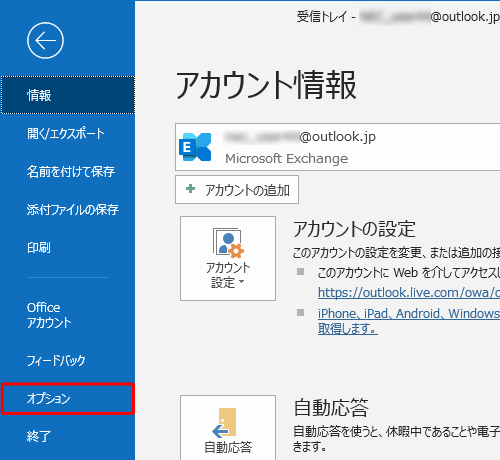Open オプション in the sidebar
The image size is (500, 460).
[x=68, y=399]
